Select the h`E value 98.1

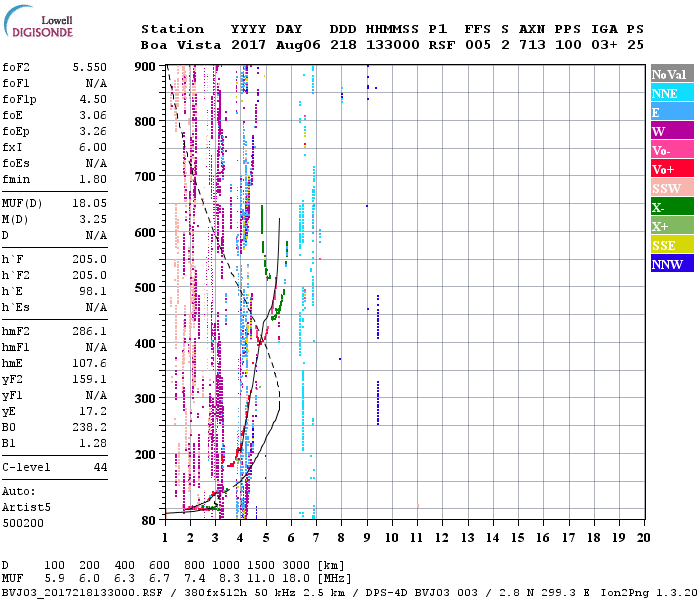93,291
